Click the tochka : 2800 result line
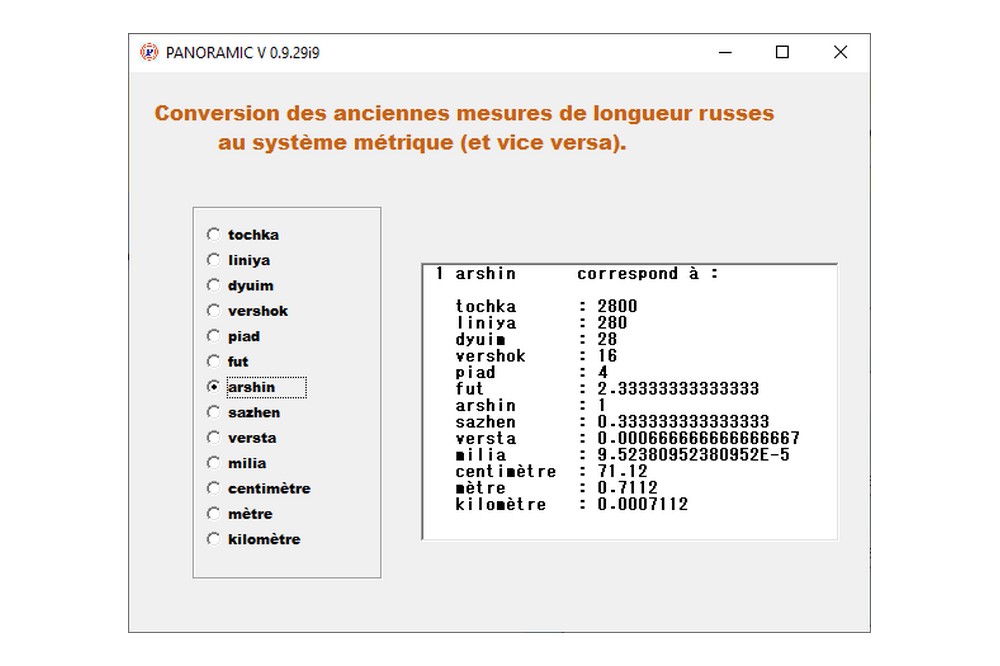 [546, 306]
